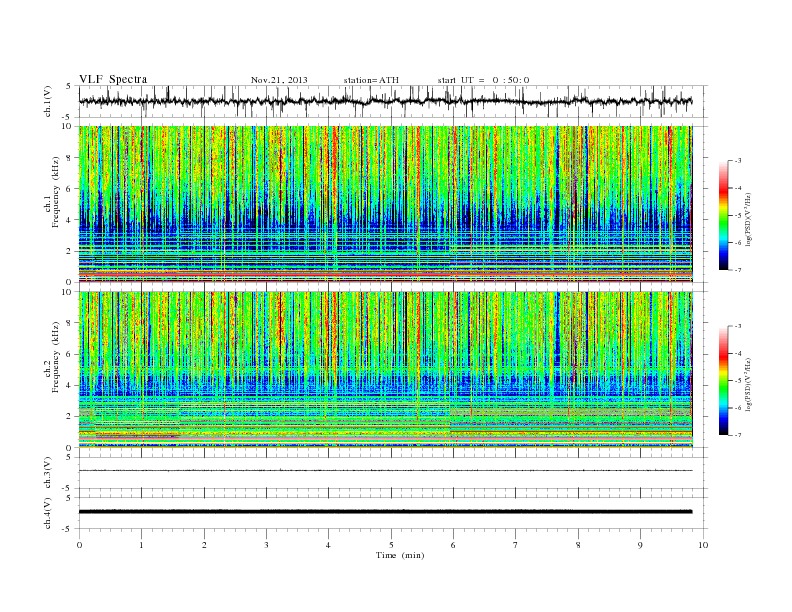Select the ch.2 "Frequency (kHz)" axis label
Image resolution: width=792 pixels, height=612 pixels.
coord(55,357)
